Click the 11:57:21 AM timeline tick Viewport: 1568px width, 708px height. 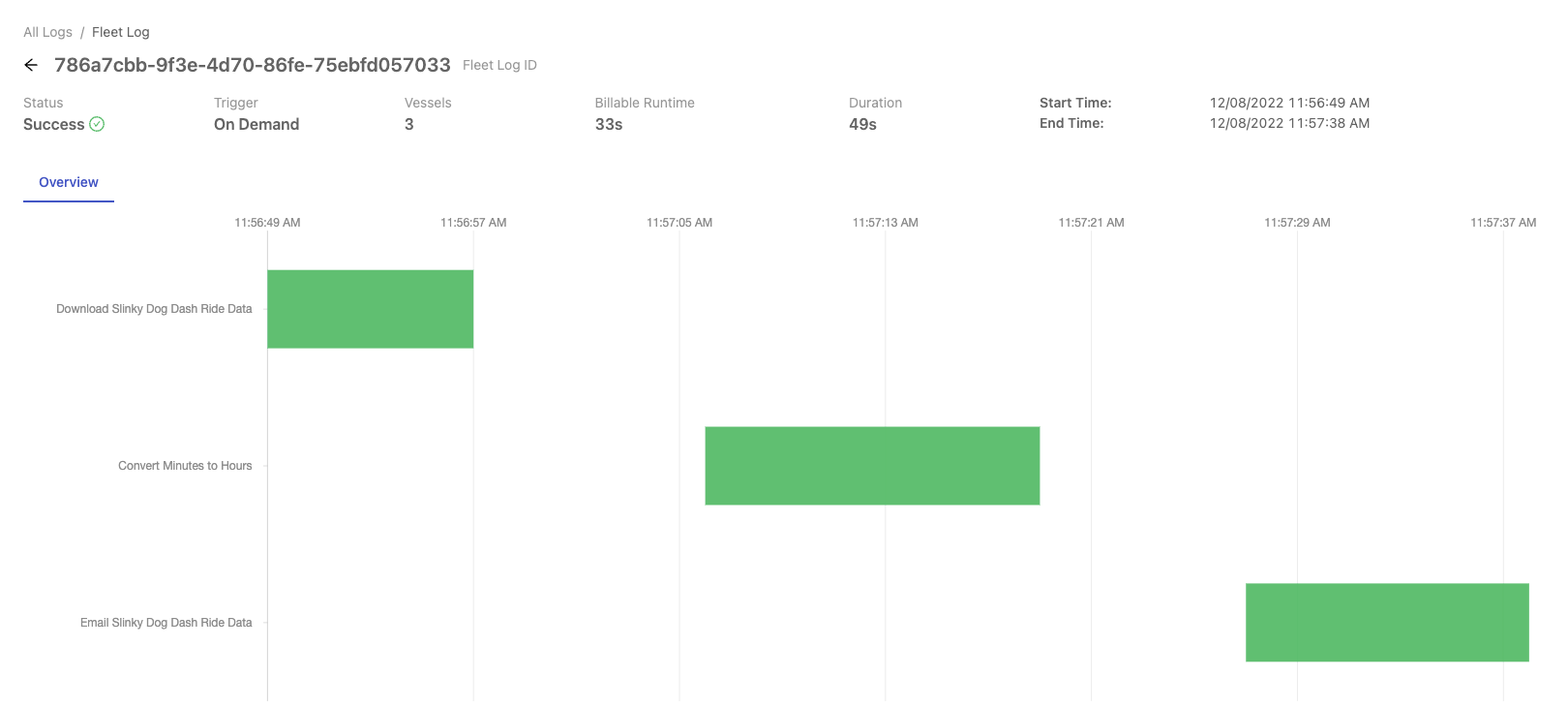pos(1091,223)
